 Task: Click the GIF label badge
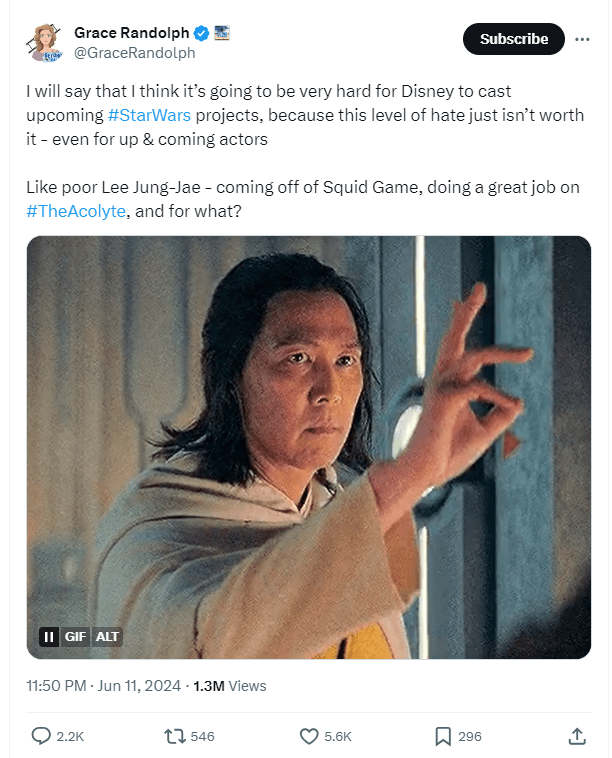75,637
